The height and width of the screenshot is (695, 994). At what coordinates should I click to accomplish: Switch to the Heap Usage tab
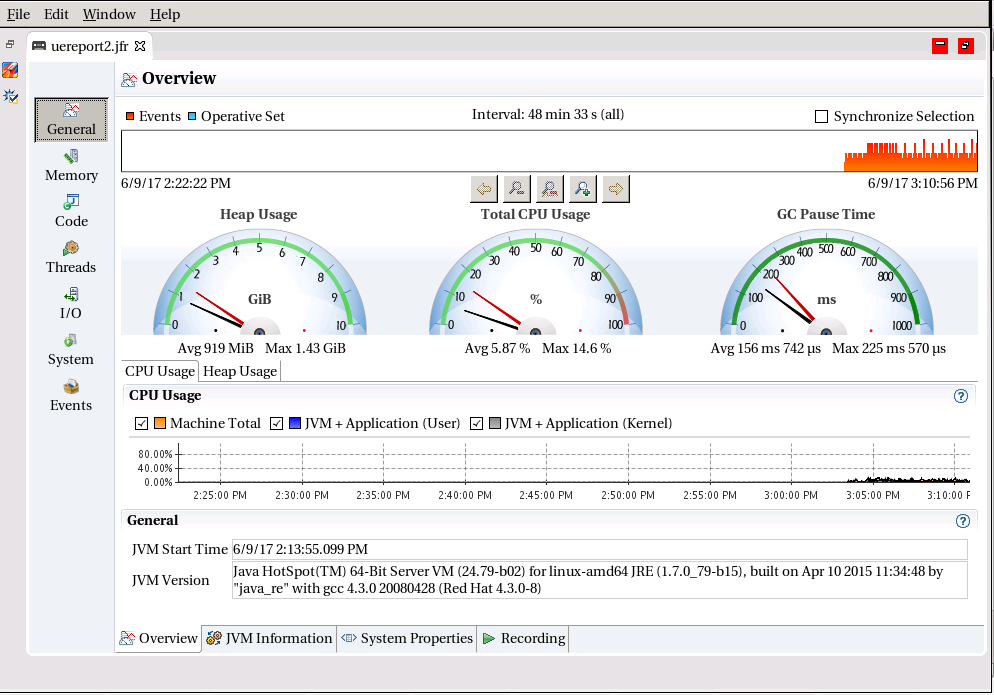tap(239, 370)
